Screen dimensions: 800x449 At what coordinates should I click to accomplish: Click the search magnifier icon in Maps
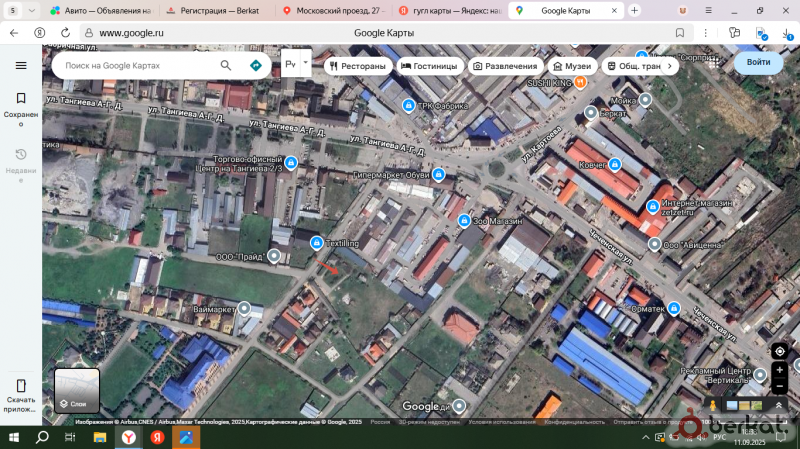pos(227,65)
